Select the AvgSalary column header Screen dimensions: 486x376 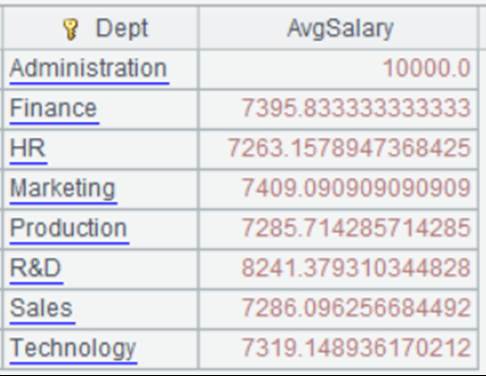pyautogui.click(x=339, y=28)
